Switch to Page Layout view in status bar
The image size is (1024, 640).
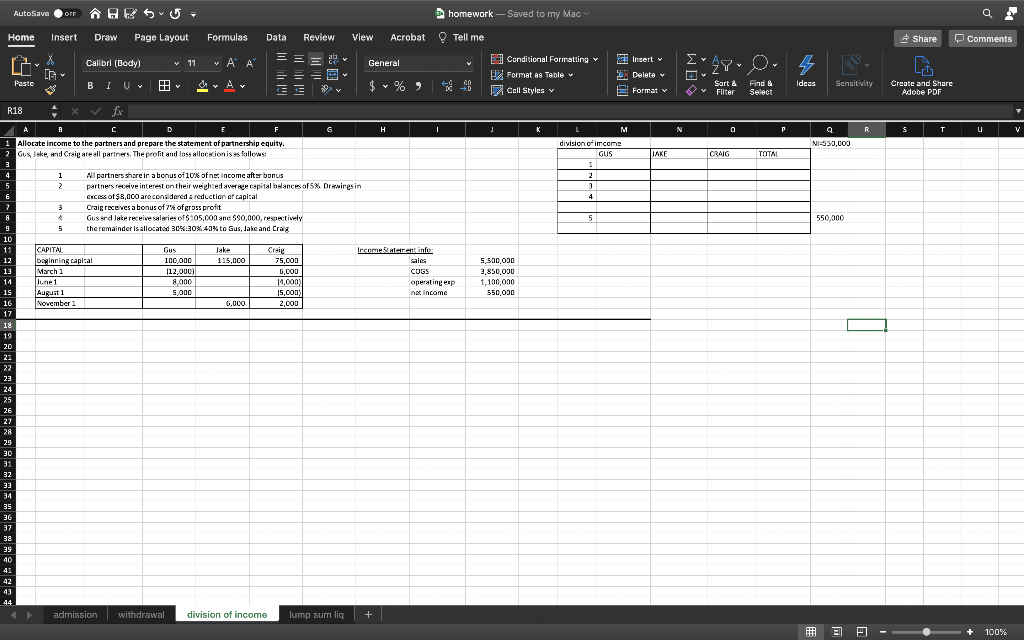point(837,632)
